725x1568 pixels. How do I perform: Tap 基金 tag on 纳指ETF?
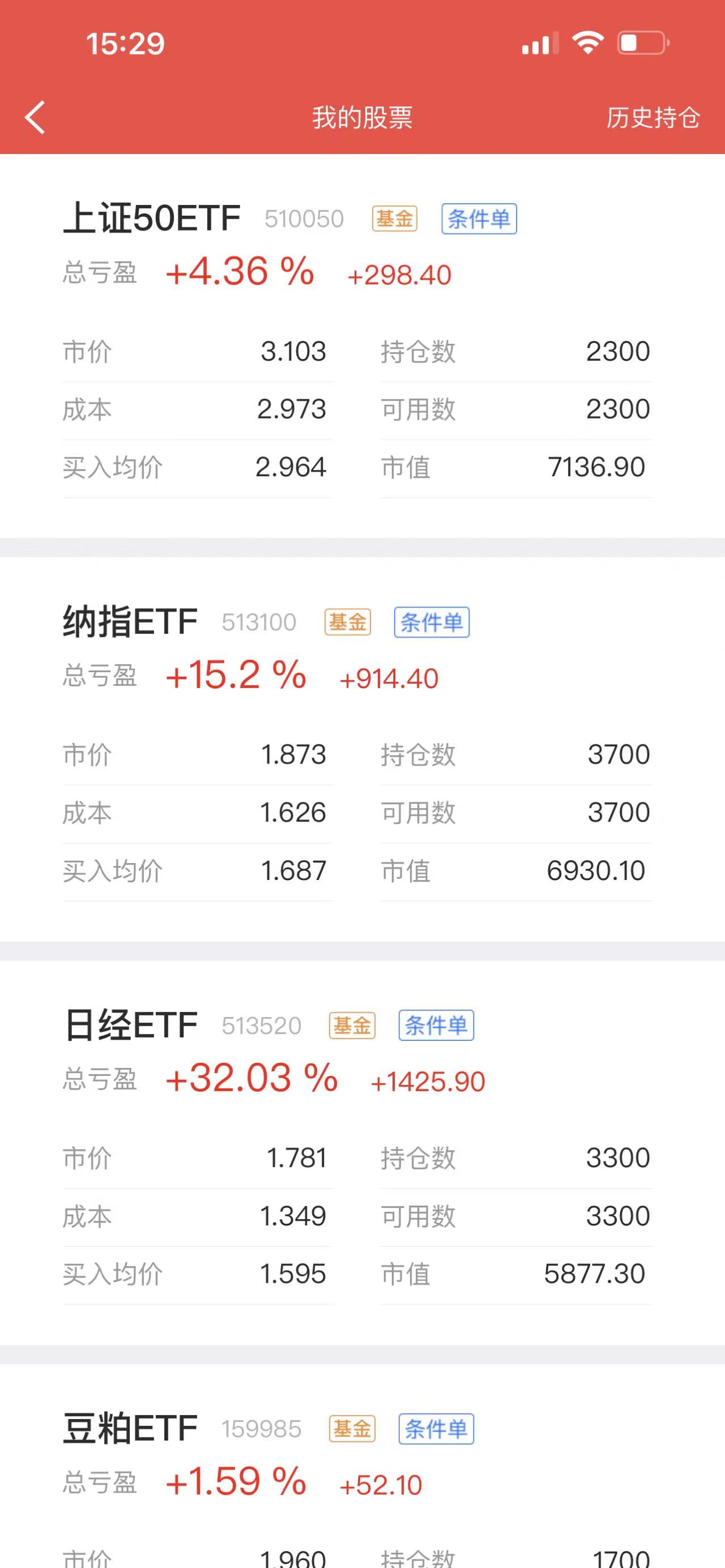coord(347,622)
